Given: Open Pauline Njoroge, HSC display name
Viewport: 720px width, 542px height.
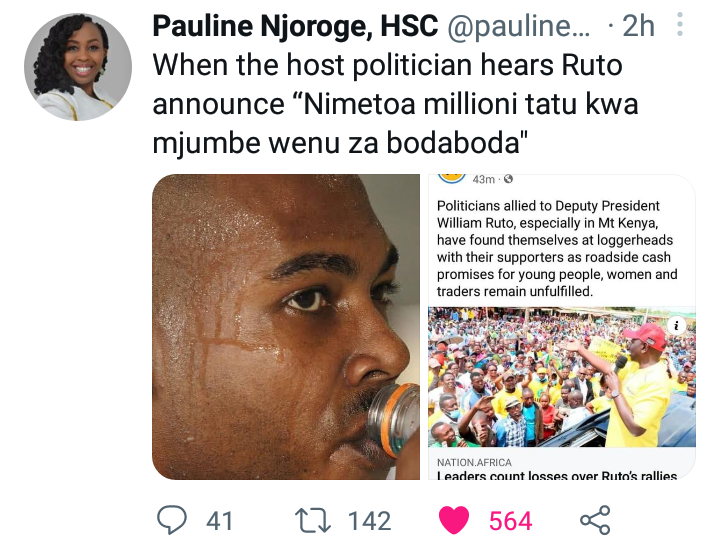Looking at the screenshot, I should [295, 26].
